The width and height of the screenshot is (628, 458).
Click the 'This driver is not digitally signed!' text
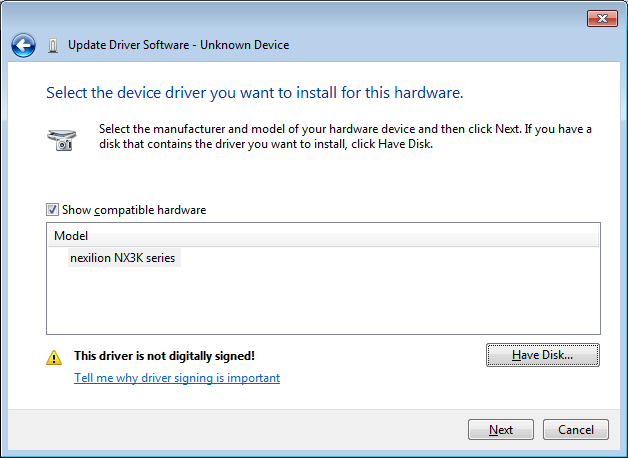[x=164, y=356]
